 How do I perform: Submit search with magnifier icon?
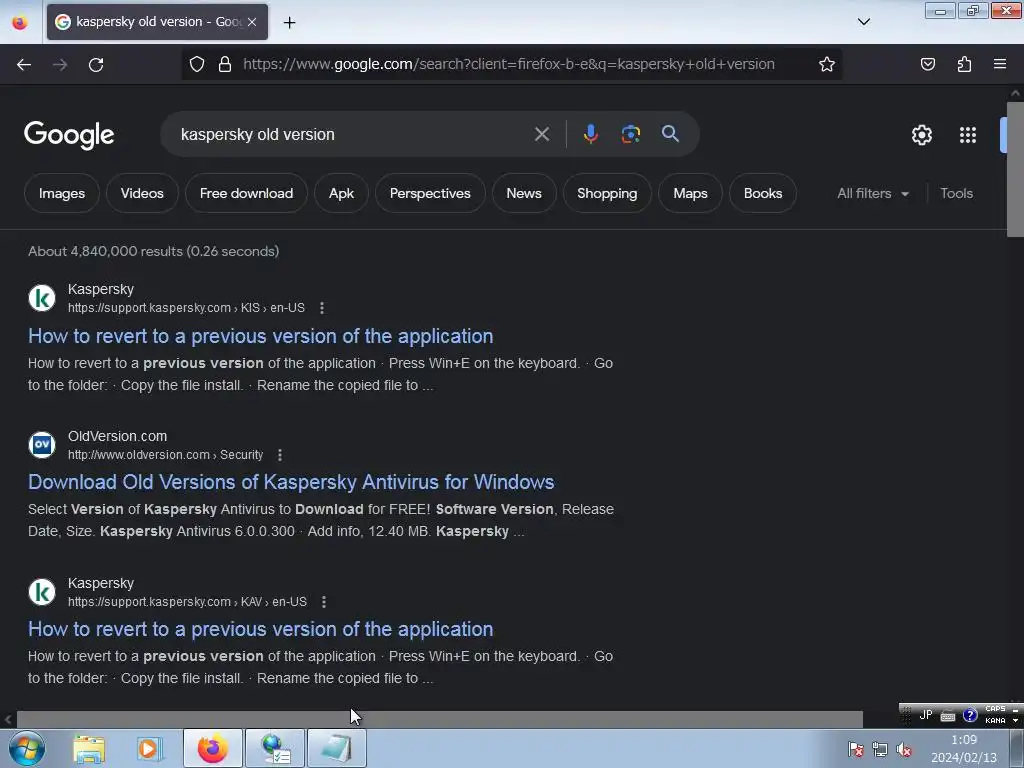pyautogui.click(x=670, y=134)
